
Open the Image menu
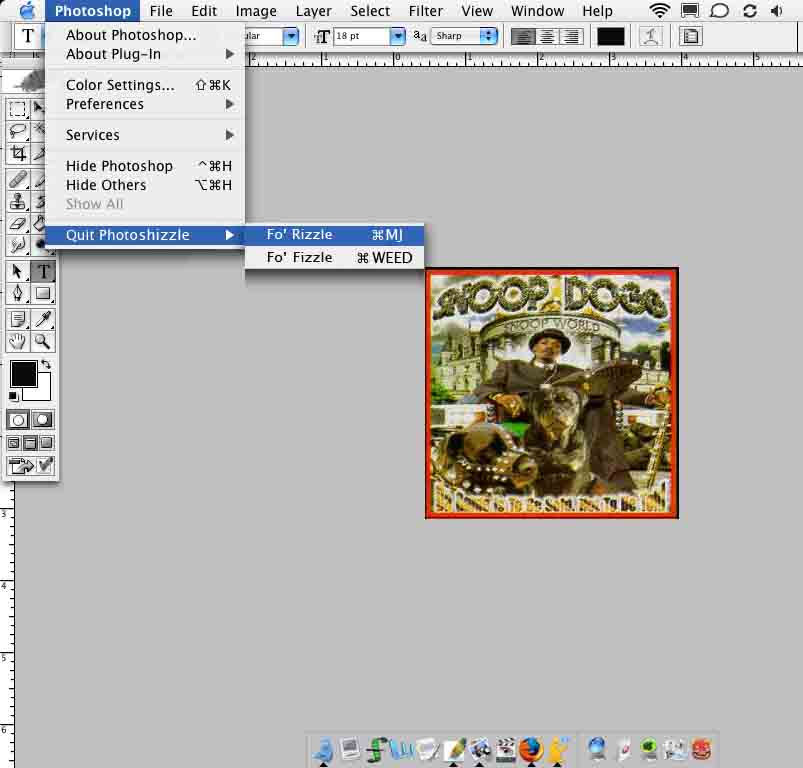click(256, 11)
